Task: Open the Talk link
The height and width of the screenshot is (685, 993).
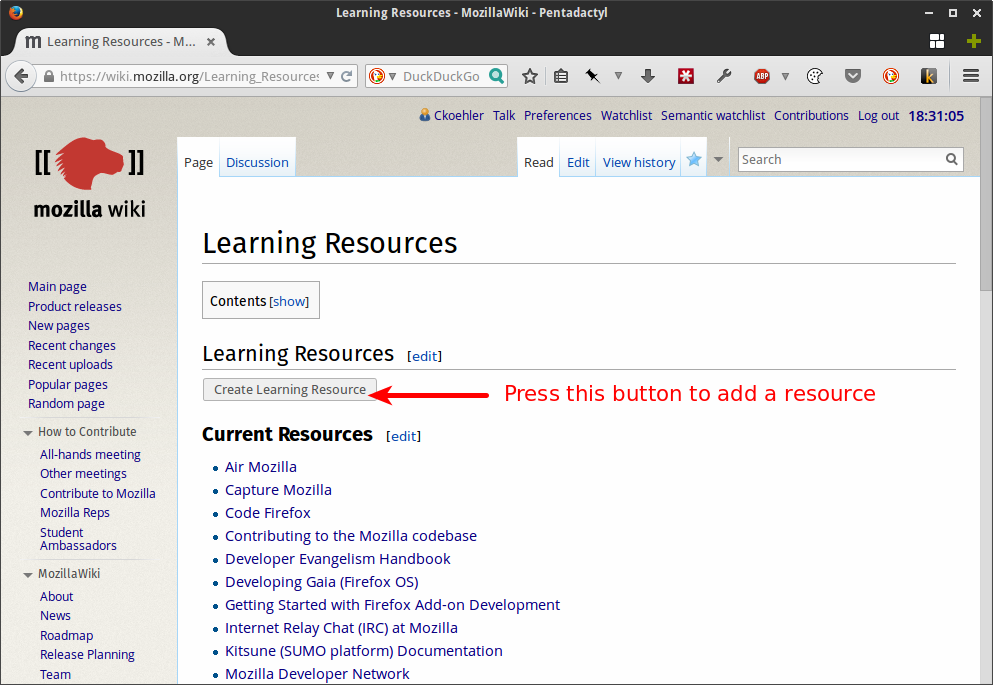Action: click(x=504, y=116)
